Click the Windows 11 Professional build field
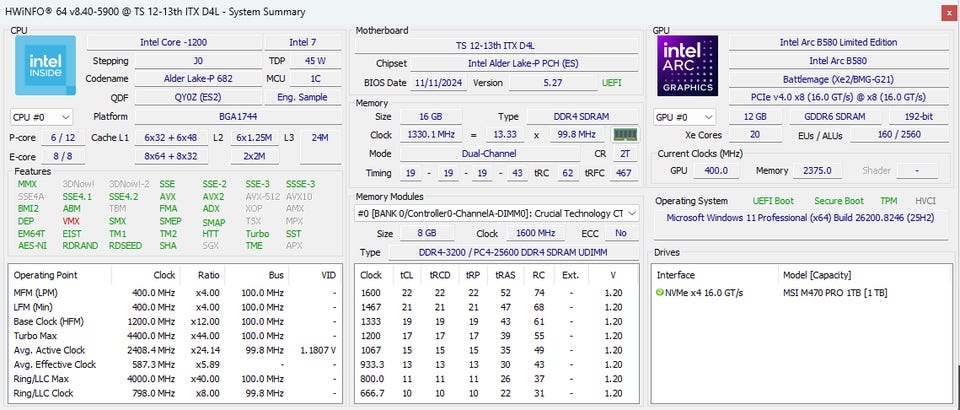This screenshot has width=960, height=410. (801, 225)
